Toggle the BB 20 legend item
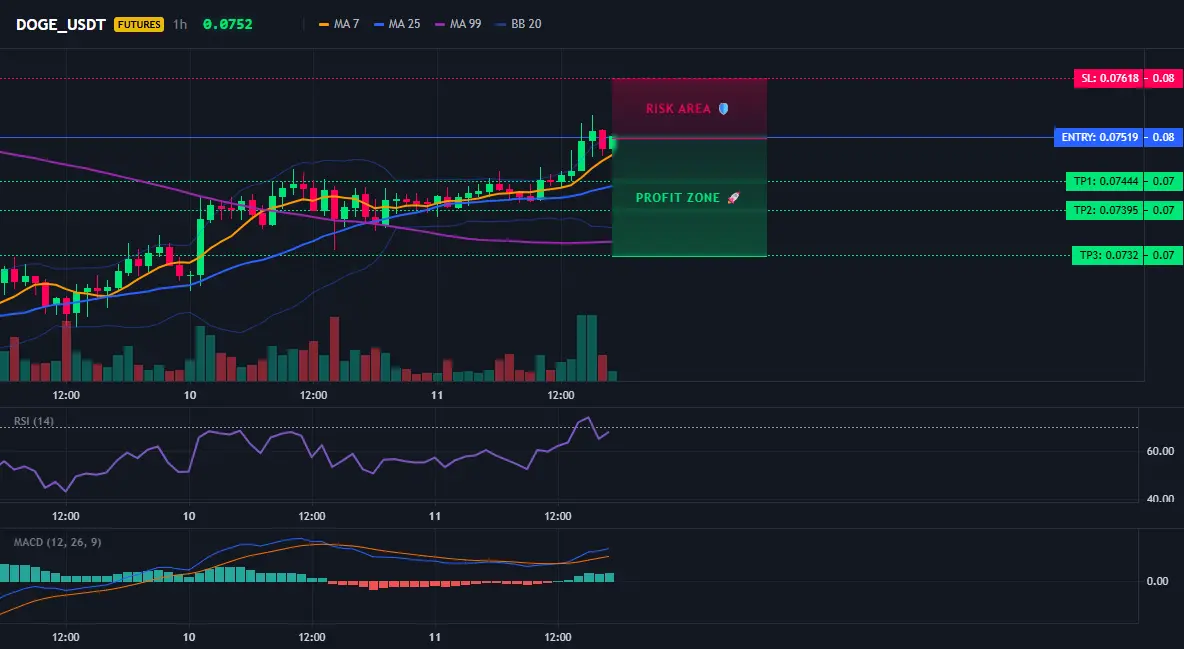1184x649 pixels. [x=519, y=24]
